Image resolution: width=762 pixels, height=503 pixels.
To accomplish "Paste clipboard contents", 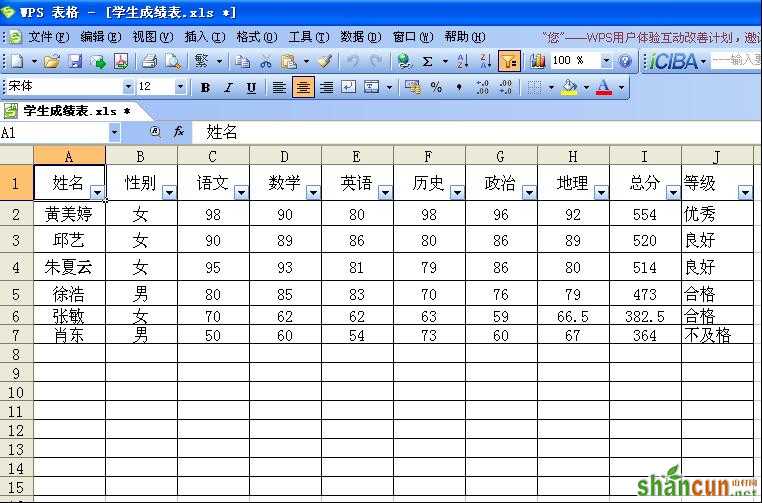I will click(x=289, y=61).
